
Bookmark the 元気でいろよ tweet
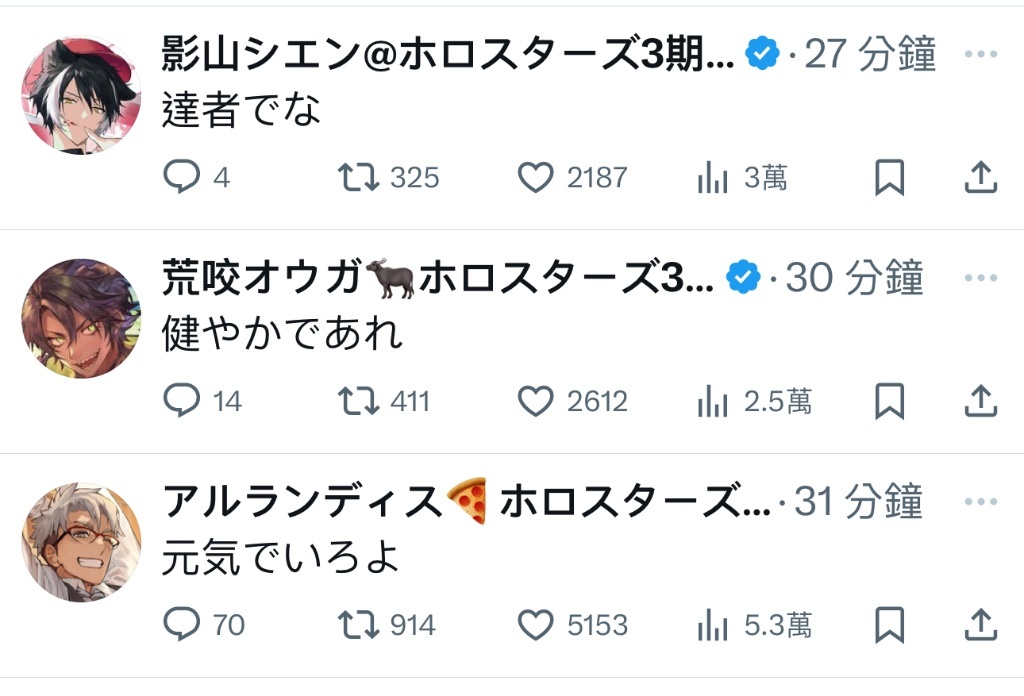tap(889, 625)
